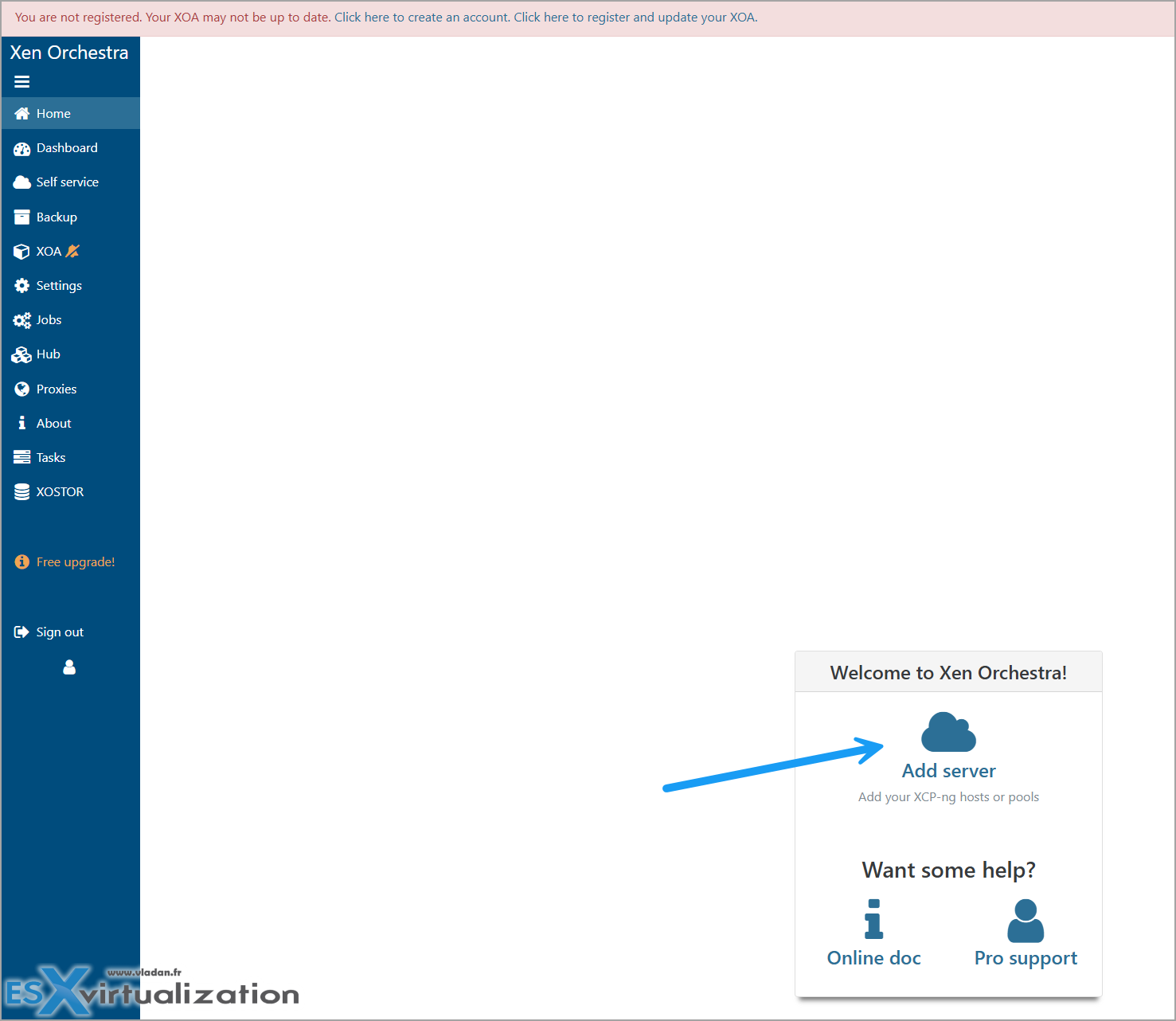Open the Backup menu item

coord(71,217)
